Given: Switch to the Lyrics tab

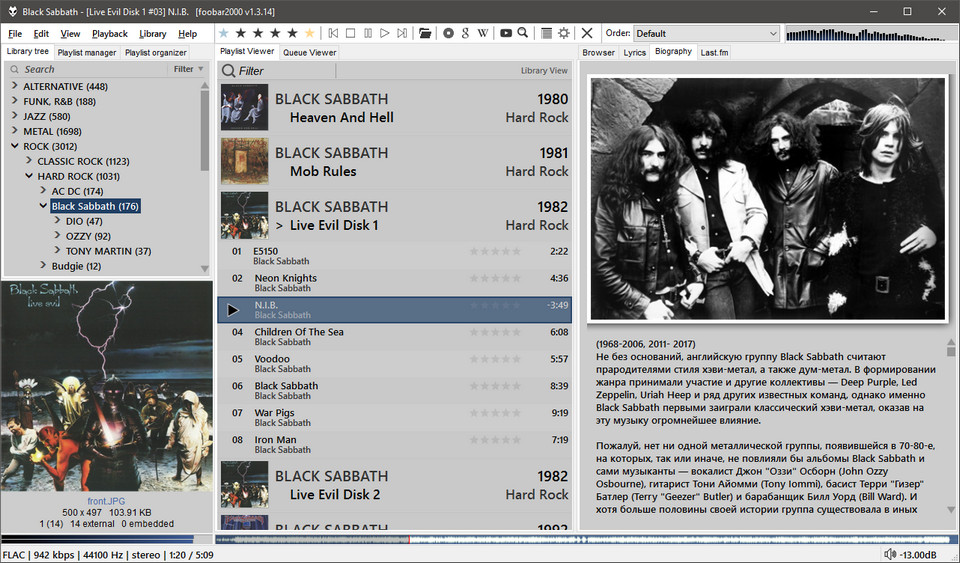Looking at the screenshot, I should coord(634,52).
